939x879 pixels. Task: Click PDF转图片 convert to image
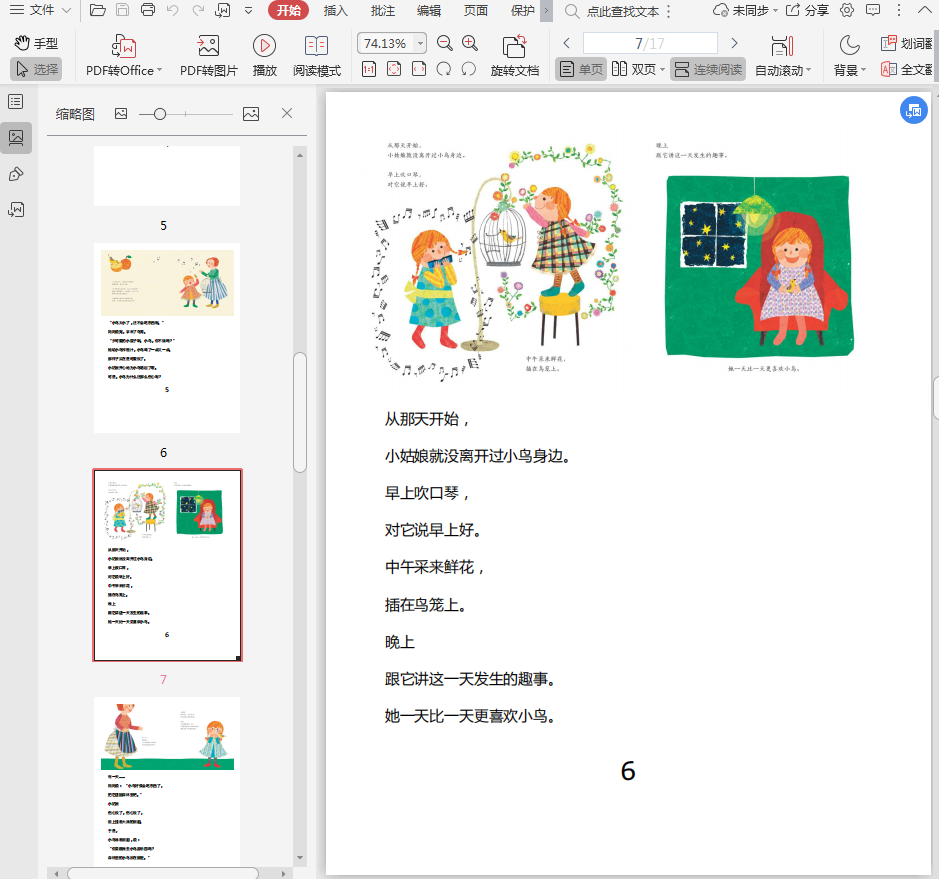click(x=208, y=56)
